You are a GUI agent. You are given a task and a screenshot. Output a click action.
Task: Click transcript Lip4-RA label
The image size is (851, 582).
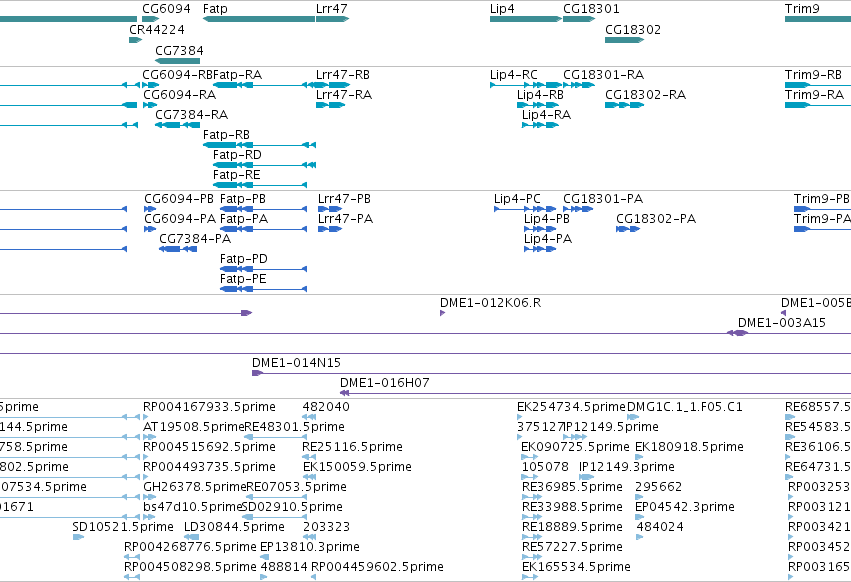pyautogui.click(x=547, y=115)
